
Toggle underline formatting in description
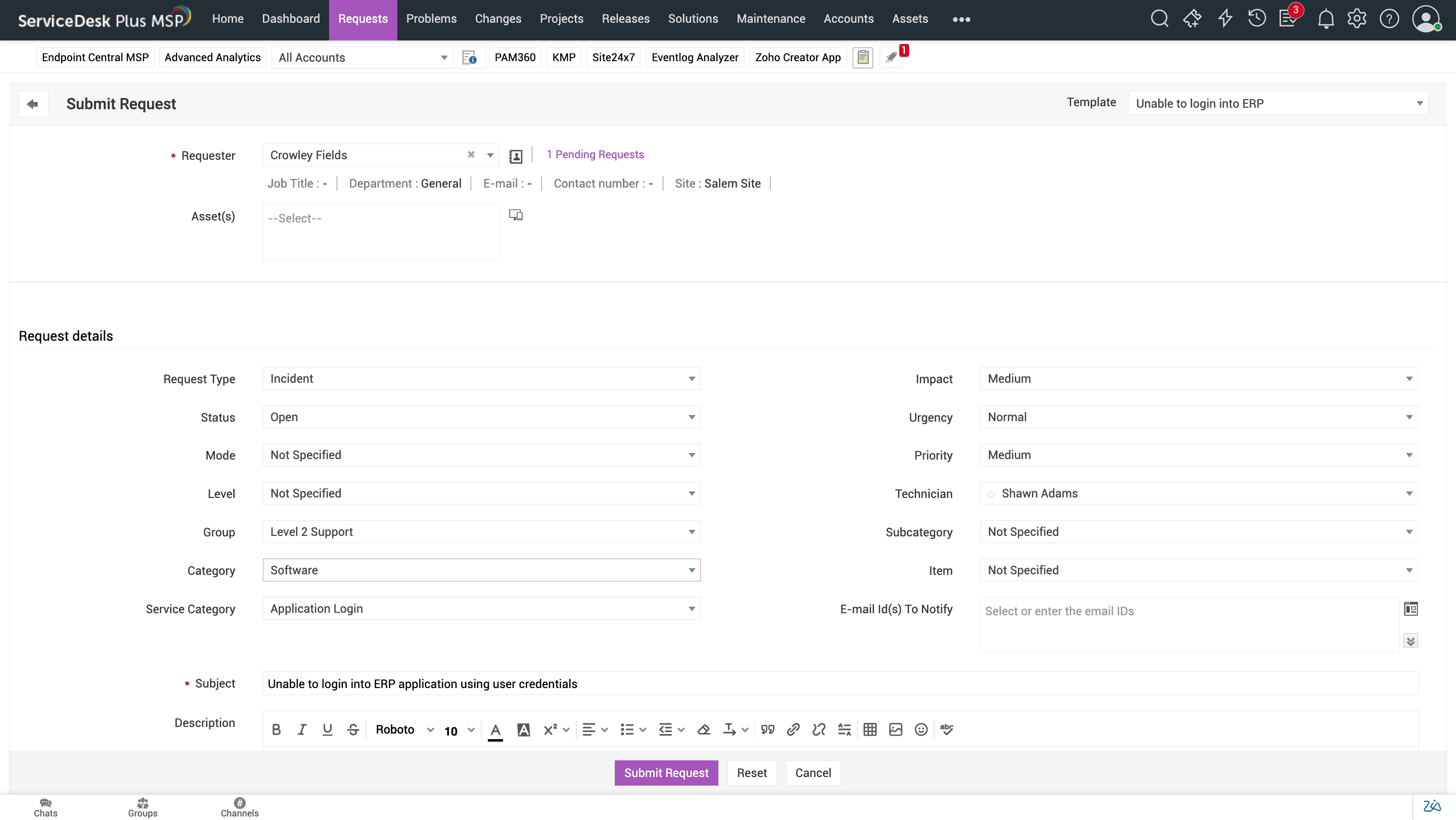point(327,730)
